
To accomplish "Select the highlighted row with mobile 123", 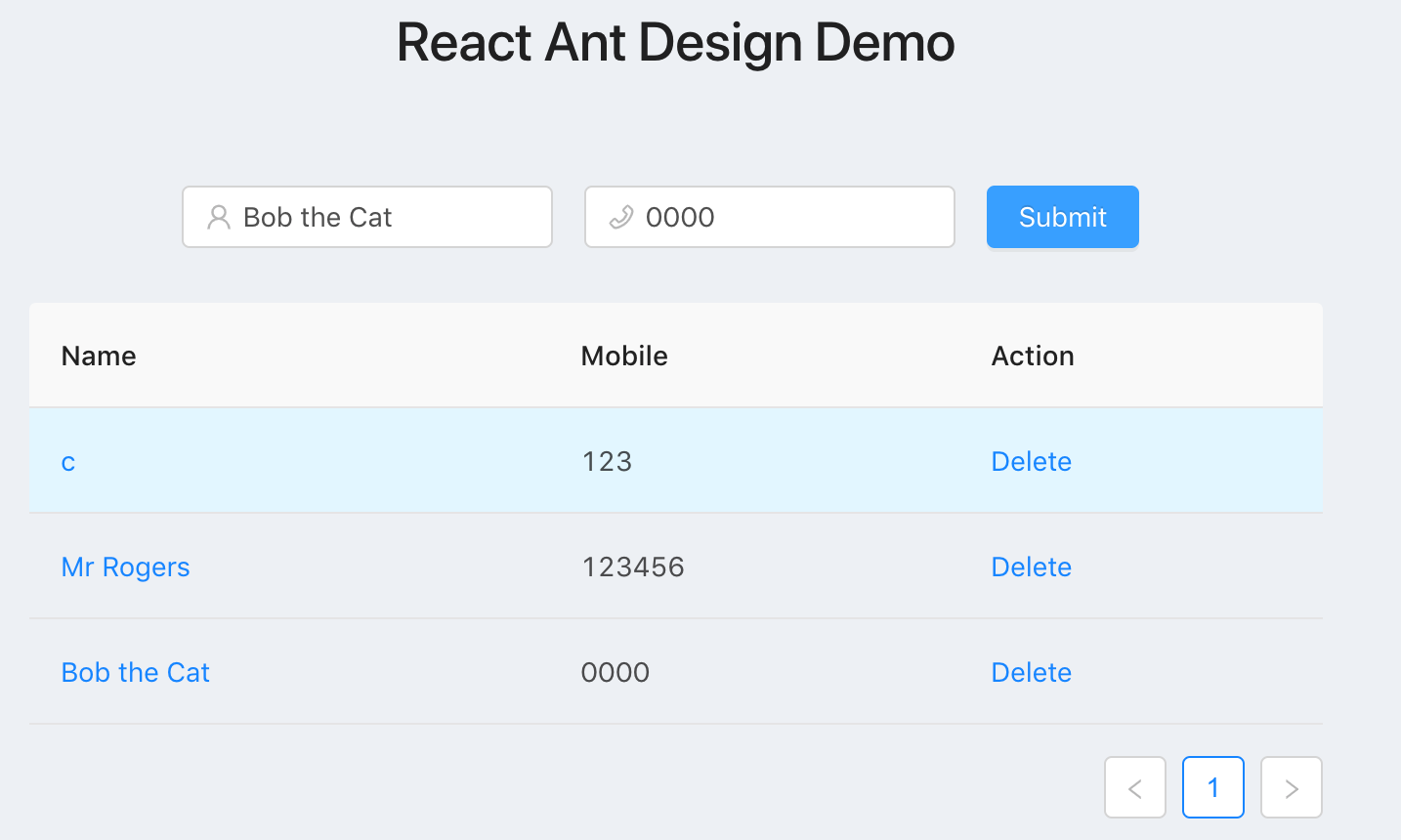I will point(606,461).
